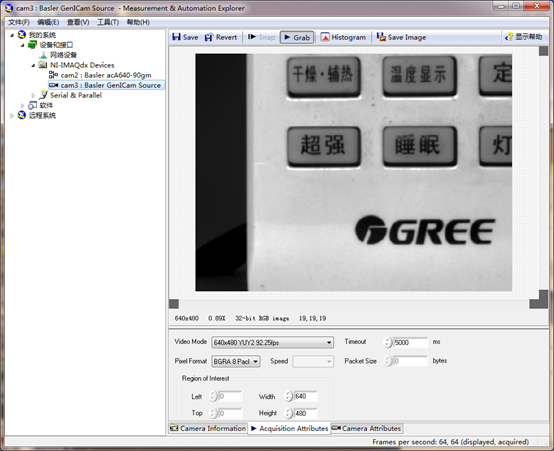
Task: Click the Serial & Parallel icon
Action: [43, 95]
